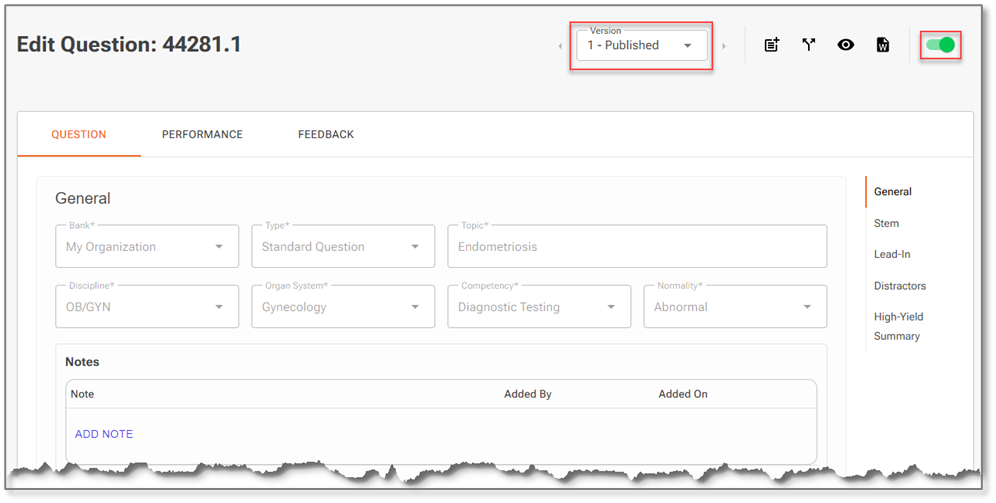Go to next version arrow
The image size is (996, 503).
(724, 46)
